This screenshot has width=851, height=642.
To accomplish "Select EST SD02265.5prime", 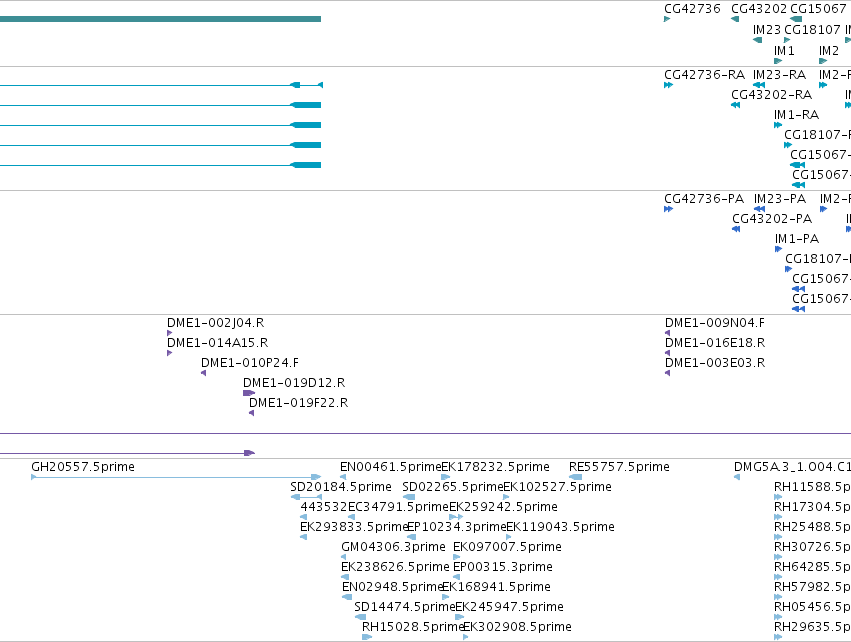I will pyautogui.click(x=453, y=487).
